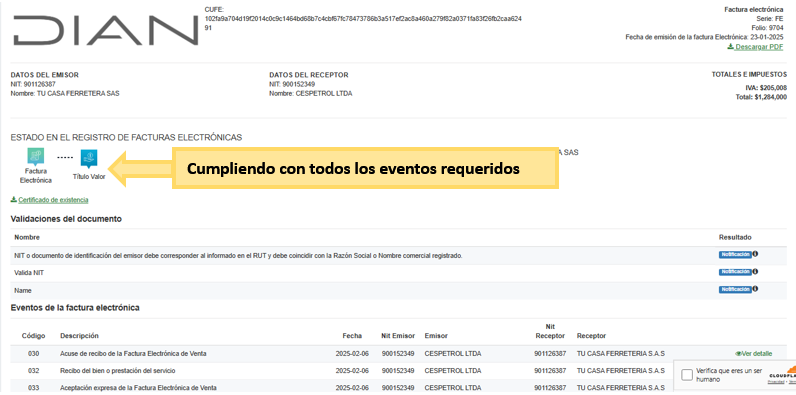Image resolution: width=796 pixels, height=395 pixels.
Task: Click Notificación badge in the RUT validation row
Action: click(x=735, y=255)
